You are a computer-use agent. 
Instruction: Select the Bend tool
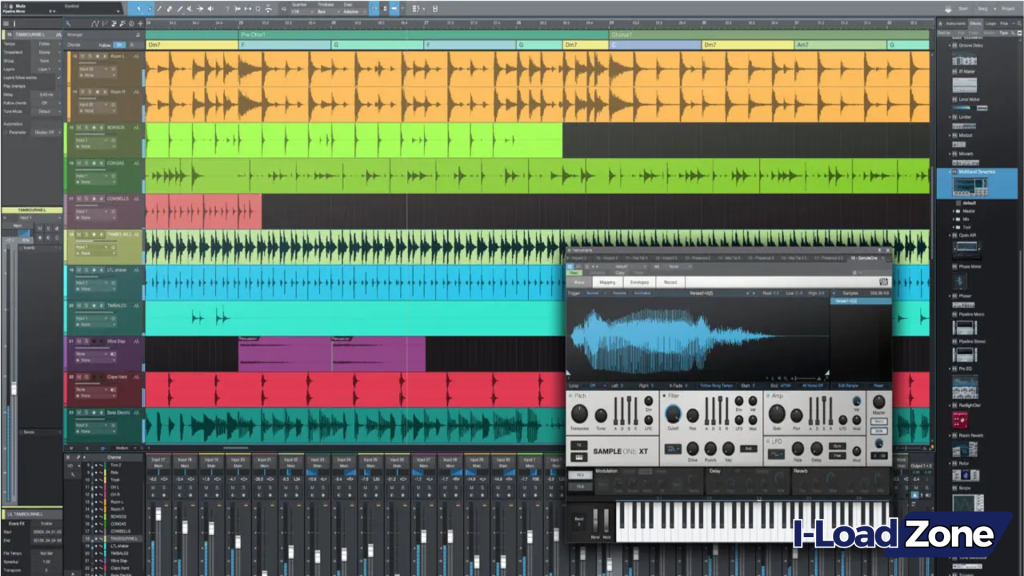click(x=199, y=7)
